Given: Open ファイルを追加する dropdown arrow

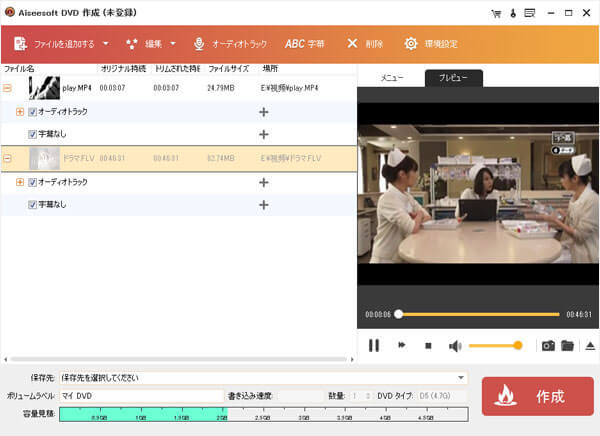Looking at the screenshot, I should [106, 44].
